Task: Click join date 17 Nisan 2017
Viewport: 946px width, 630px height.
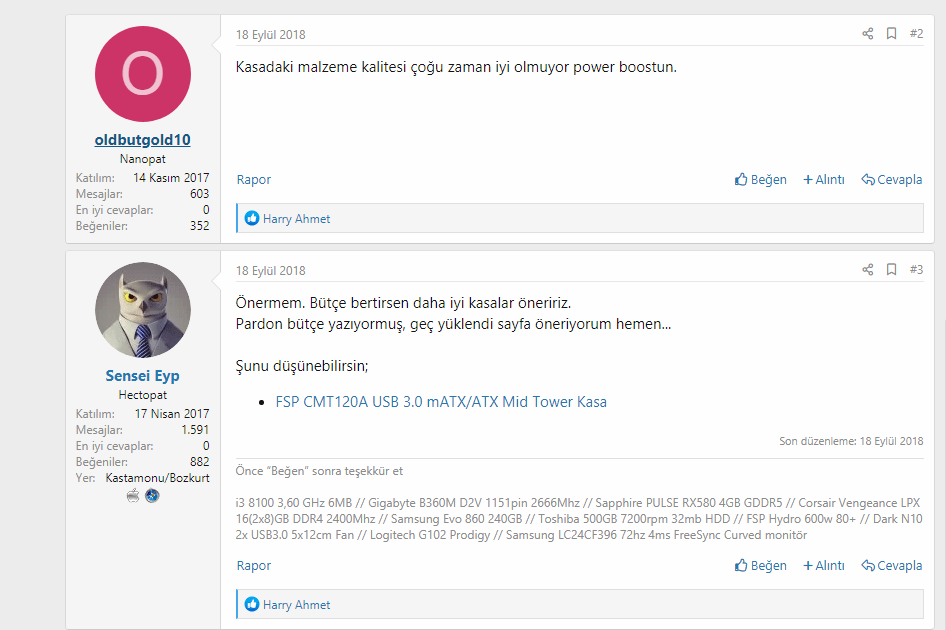Action: coord(172,414)
